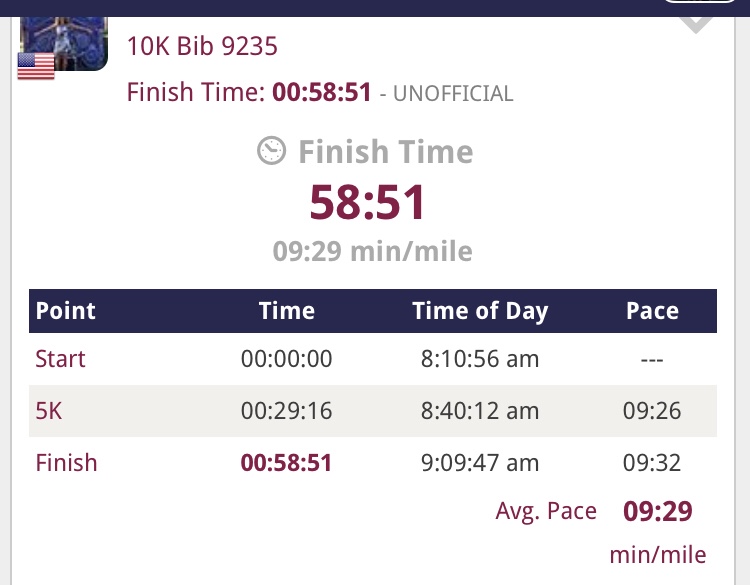Click the clock icon beside Finish Time

tap(271, 151)
